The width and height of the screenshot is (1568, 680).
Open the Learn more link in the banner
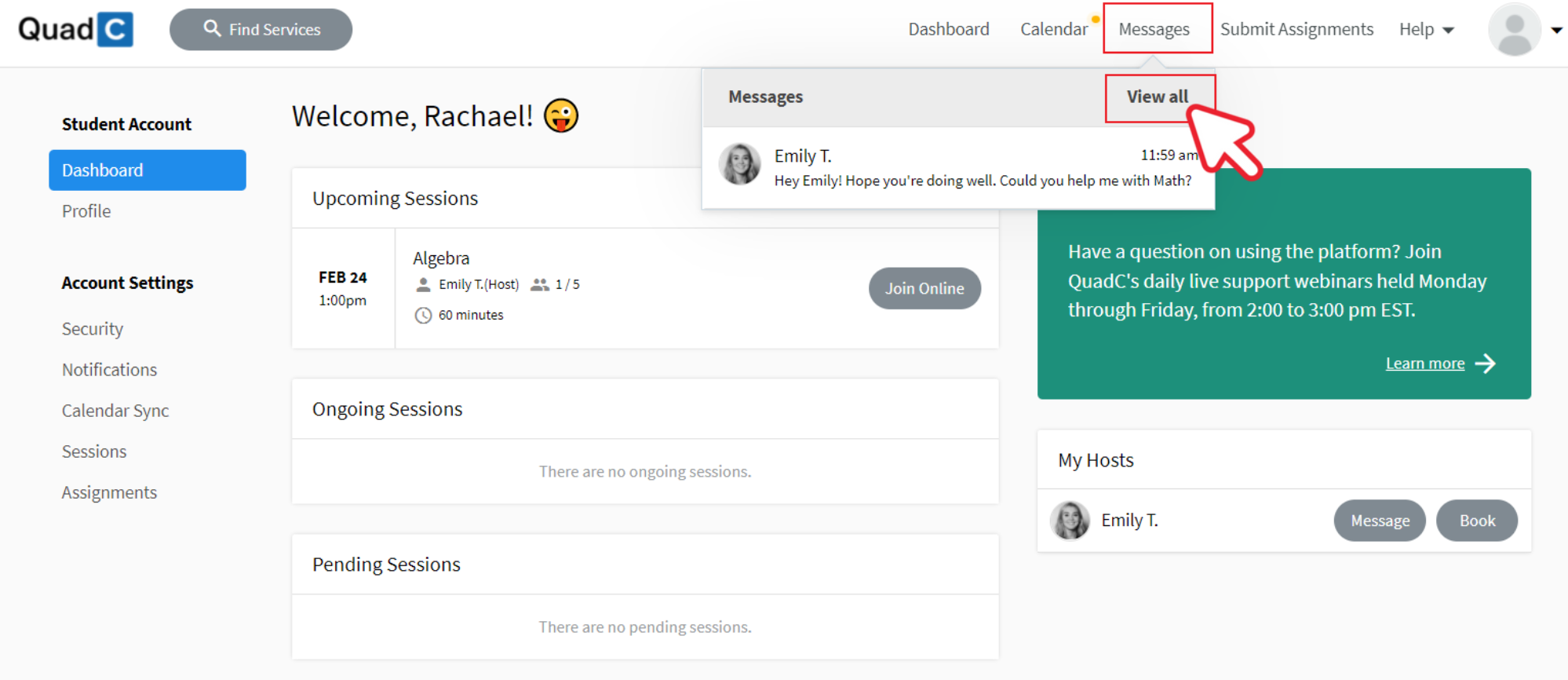(x=1424, y=364)
